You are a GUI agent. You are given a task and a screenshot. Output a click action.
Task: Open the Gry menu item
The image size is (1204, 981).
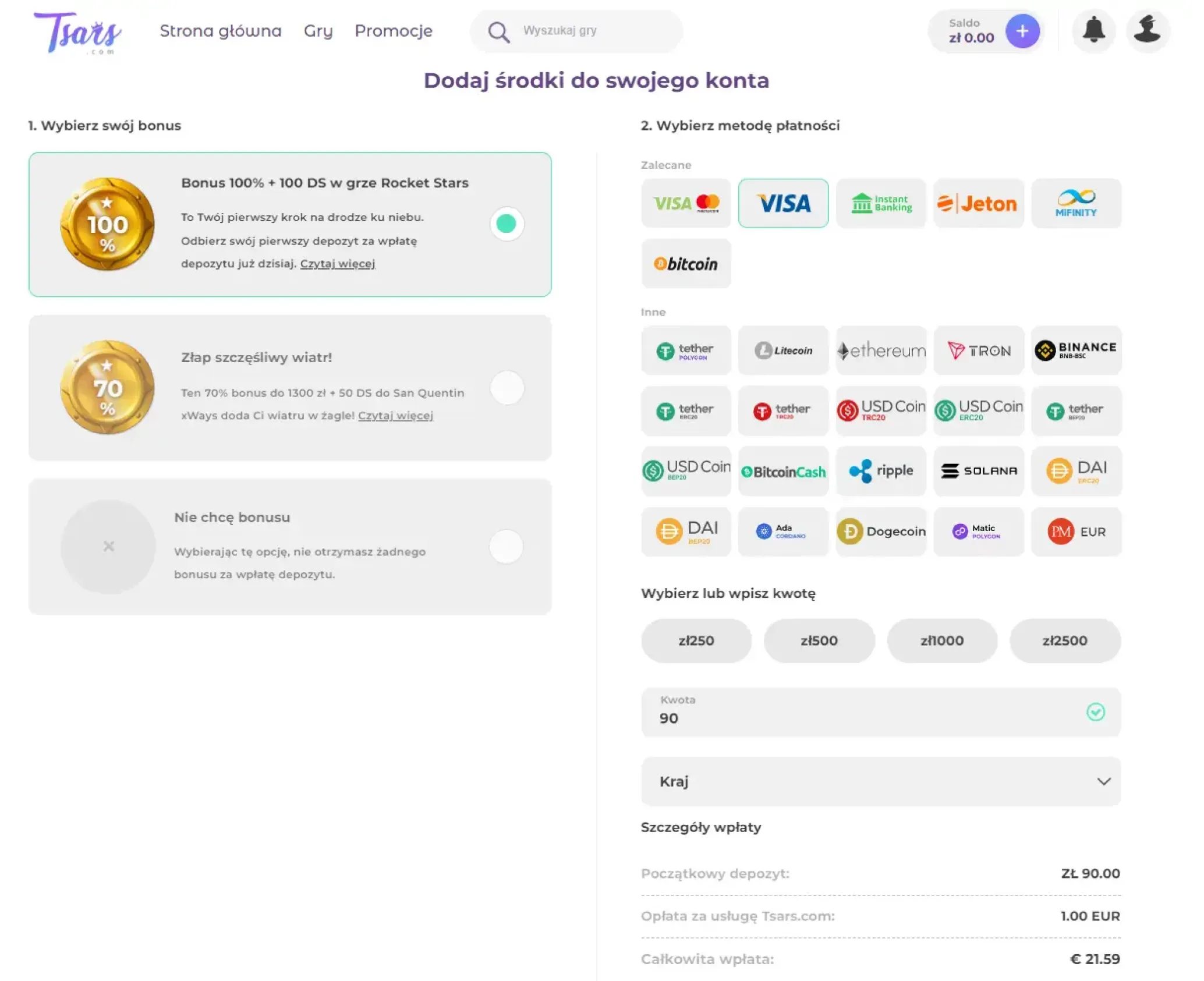318,31
